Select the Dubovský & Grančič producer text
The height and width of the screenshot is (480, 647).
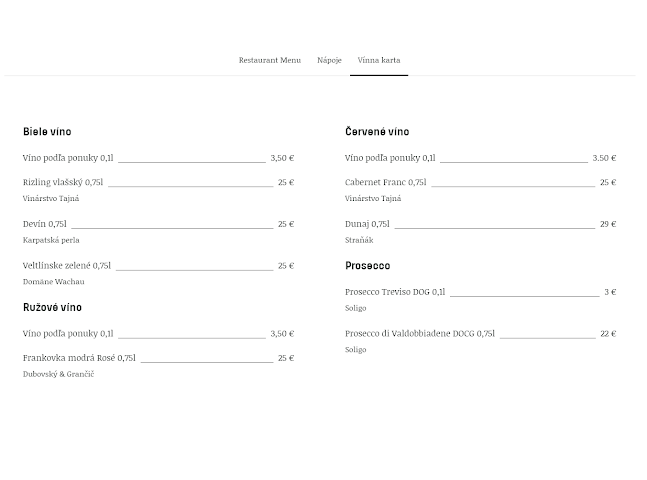click(x=58, y=374)
